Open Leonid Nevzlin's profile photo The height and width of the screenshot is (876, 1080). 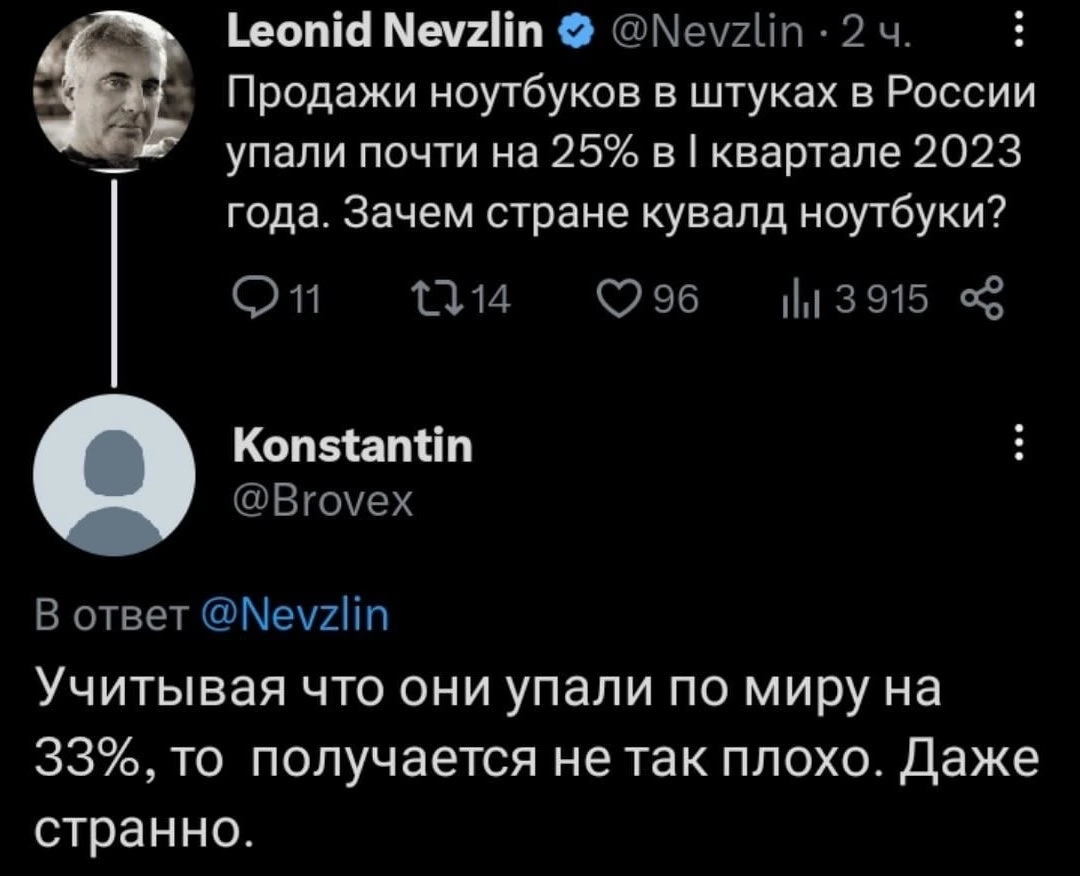[x=114, y=90]
